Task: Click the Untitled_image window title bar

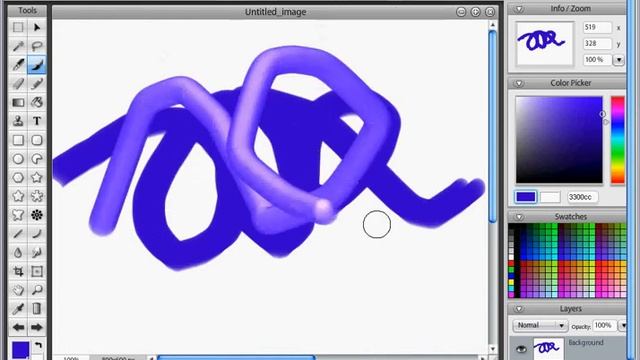Action: pyautogui.click(x=276, y=12)
